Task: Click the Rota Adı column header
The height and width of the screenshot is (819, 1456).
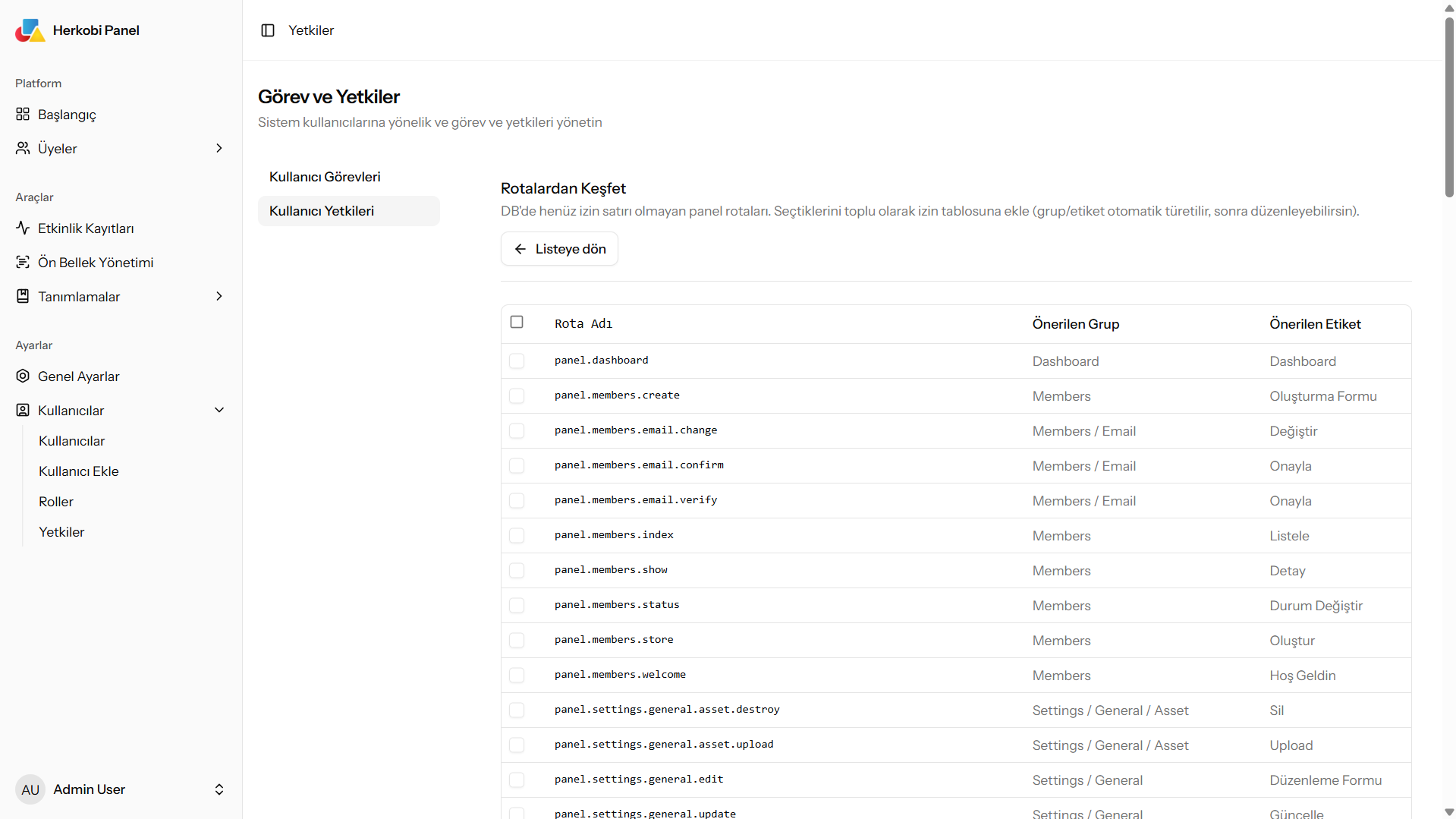Action: tap(583, 324)
